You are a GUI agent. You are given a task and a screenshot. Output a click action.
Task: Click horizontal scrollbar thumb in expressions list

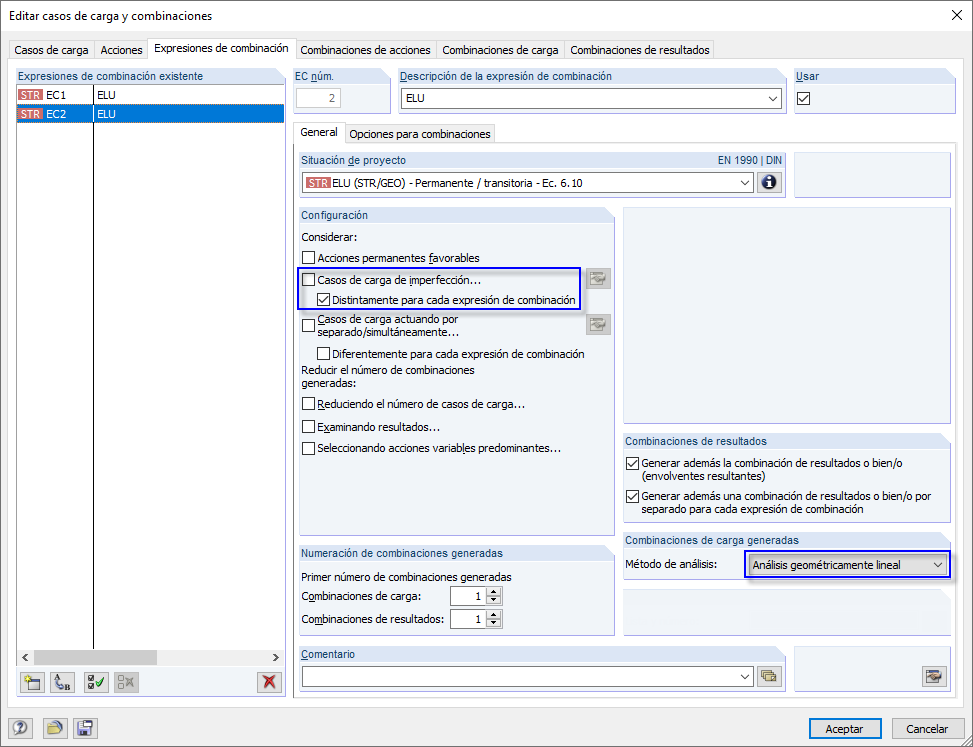(96, 657)
